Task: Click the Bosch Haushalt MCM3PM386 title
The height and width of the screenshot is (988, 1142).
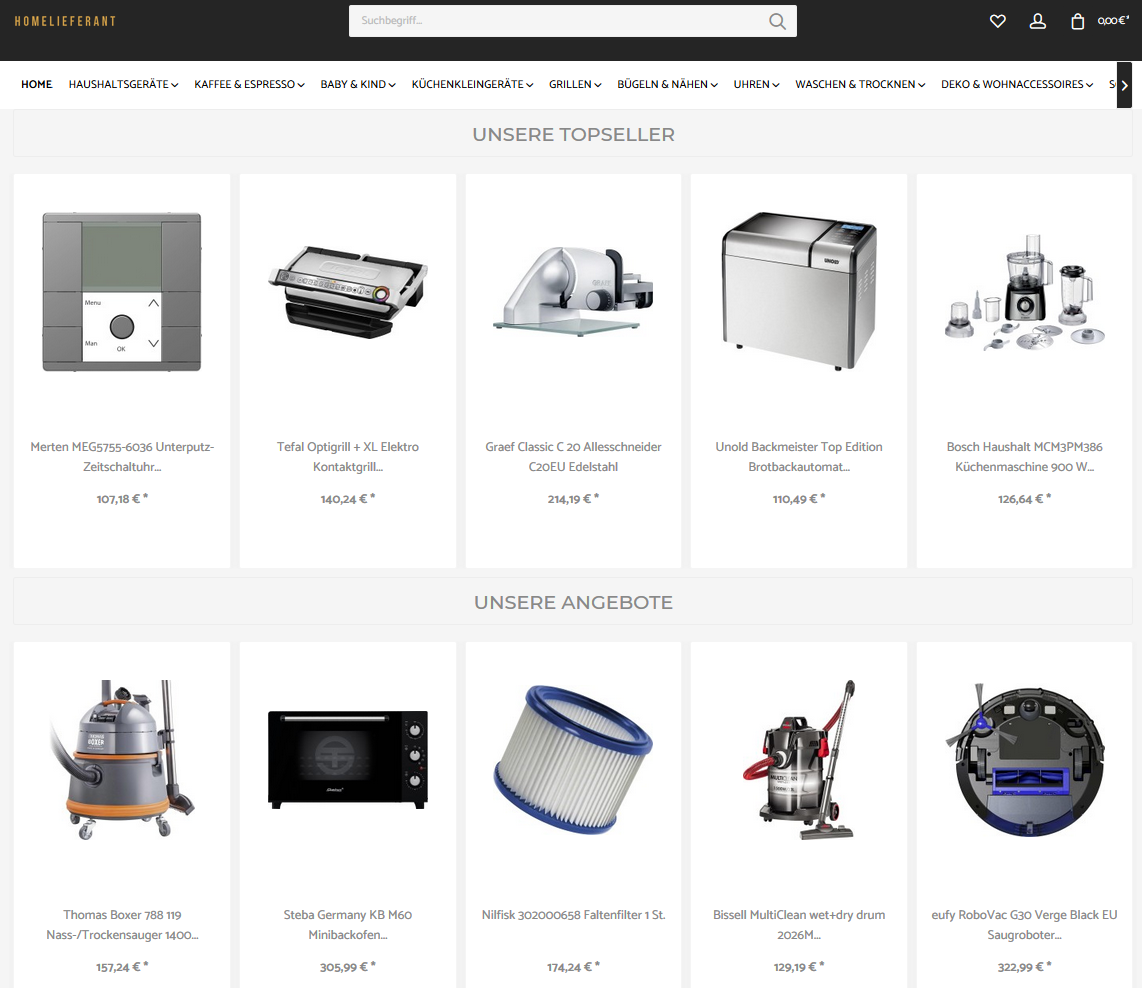Action: (x=1025, y=457)
